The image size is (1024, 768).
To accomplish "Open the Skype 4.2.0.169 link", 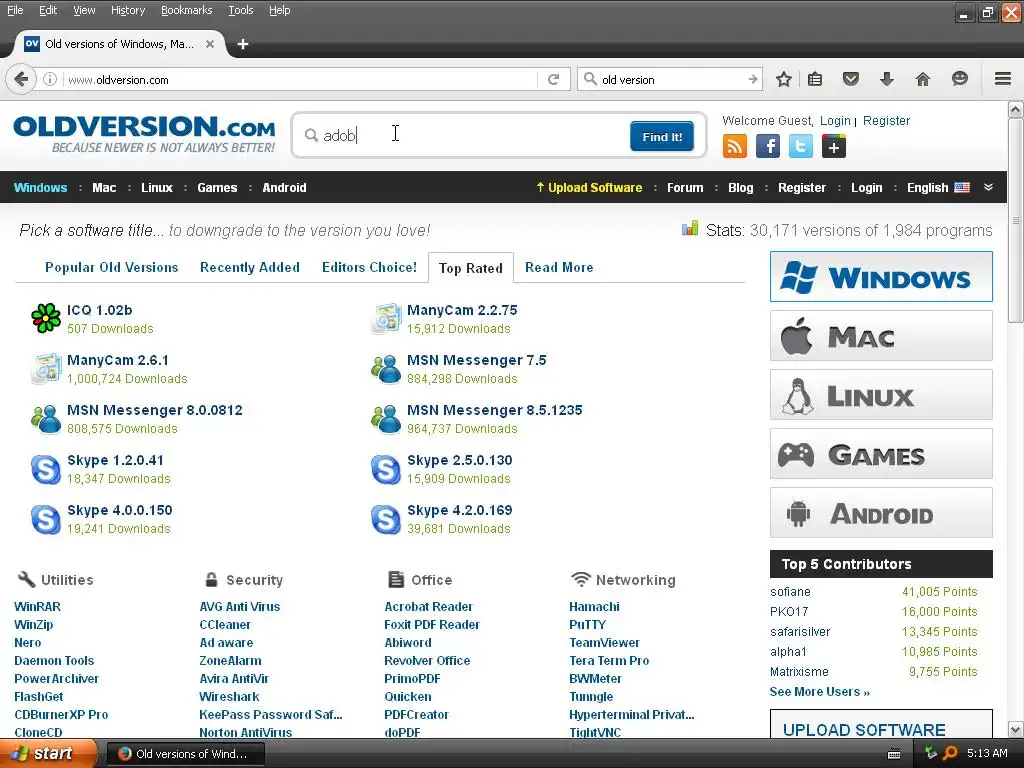I will pos(460,510).
